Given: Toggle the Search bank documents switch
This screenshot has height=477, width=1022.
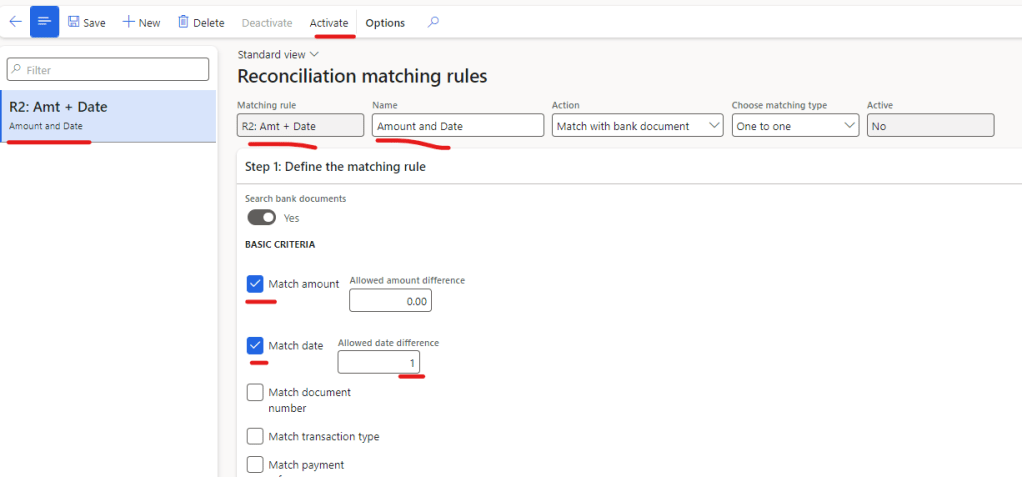Looking at the screenshot, I should pos(261,217).
